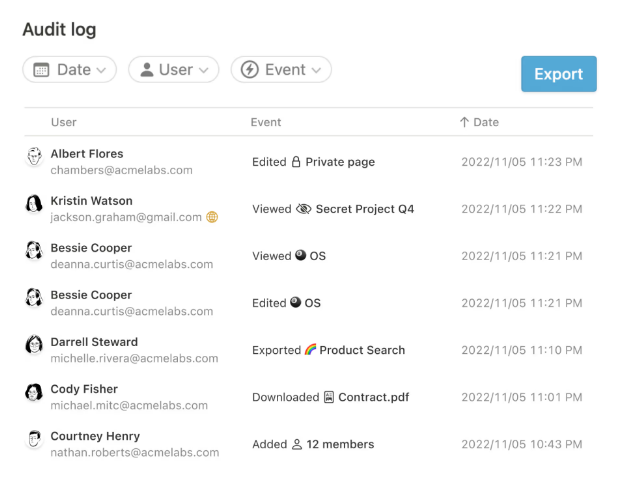Screen dimensions: 626x490
Task: Click the User column header
Action: pos(64,122)
